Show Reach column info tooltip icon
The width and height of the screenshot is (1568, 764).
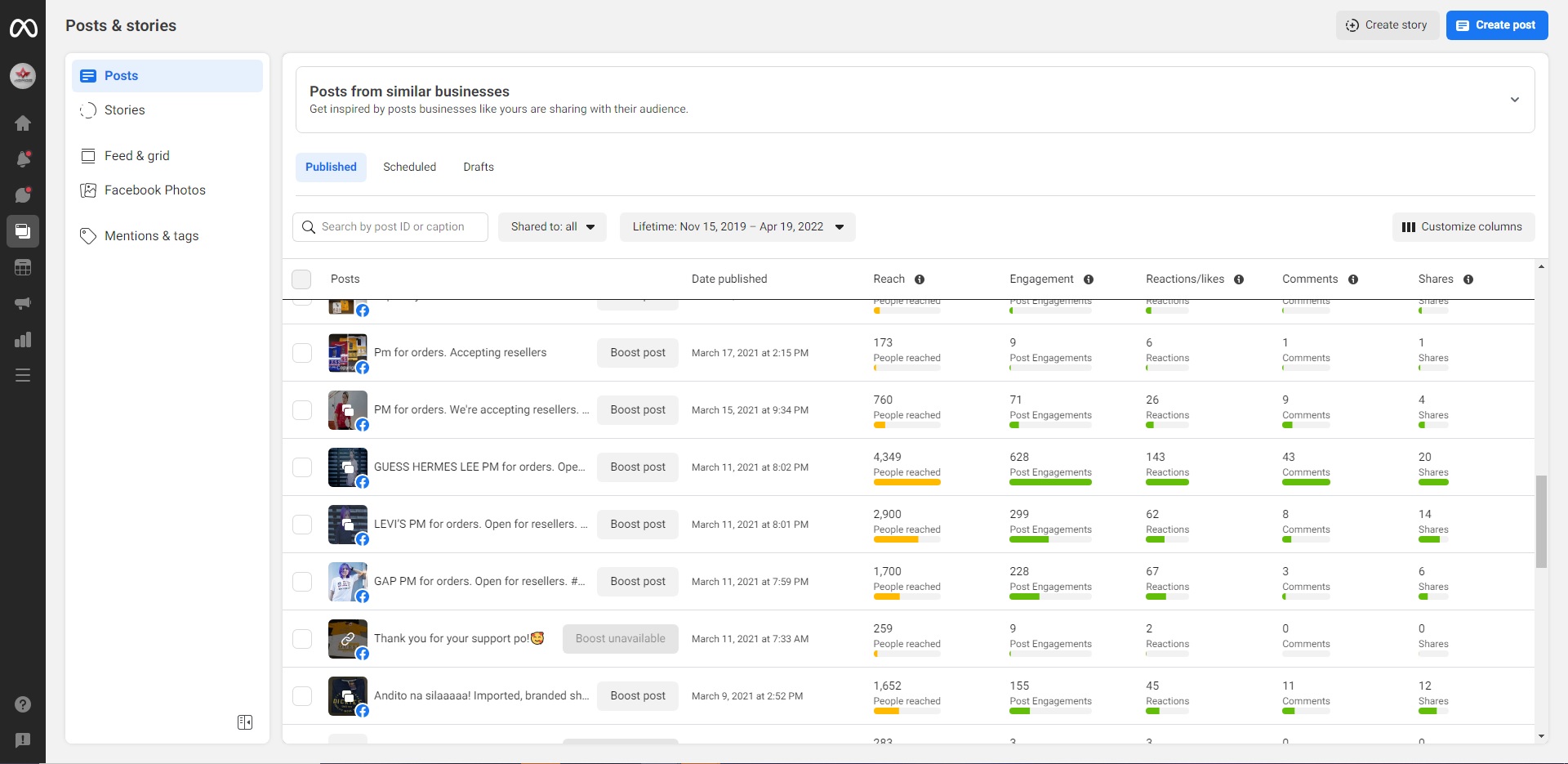tap(920, 279)
